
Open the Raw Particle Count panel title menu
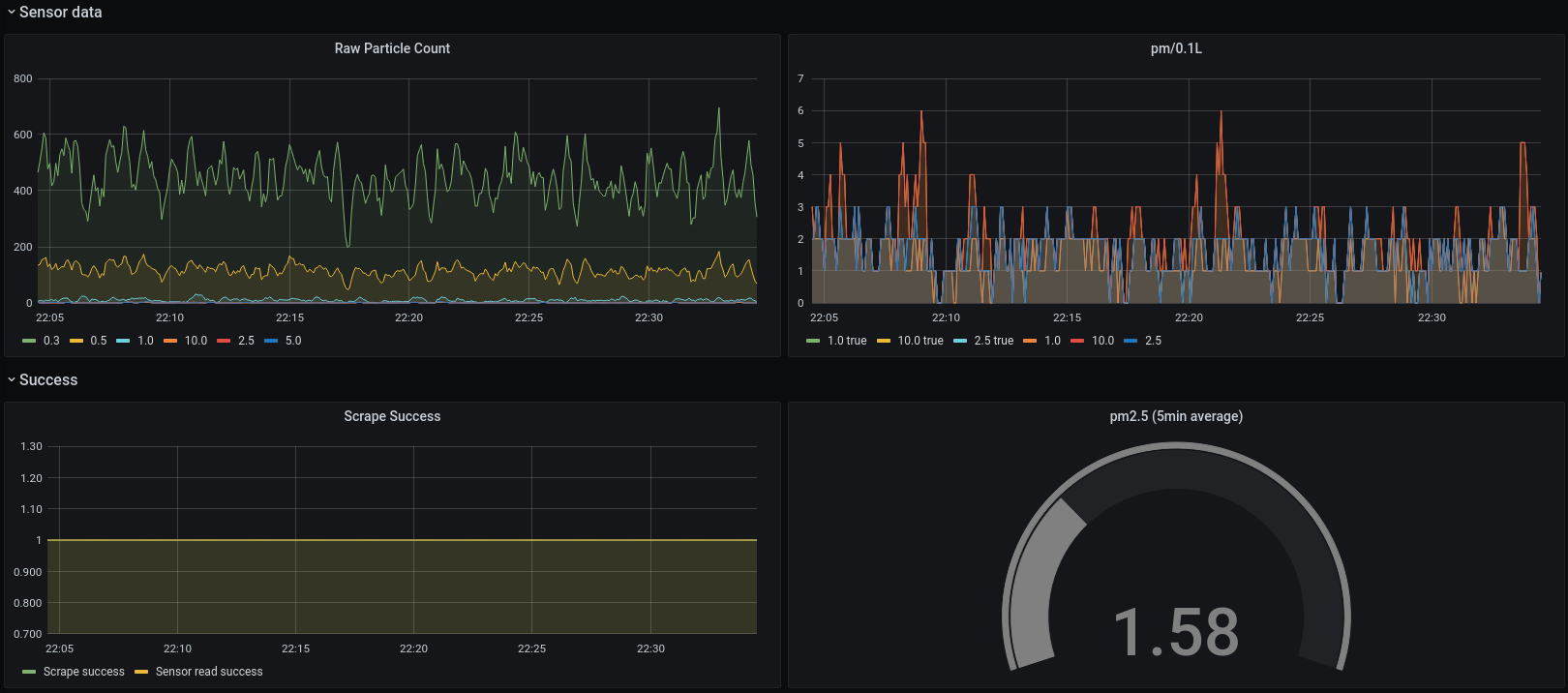(x=392, y=48)
